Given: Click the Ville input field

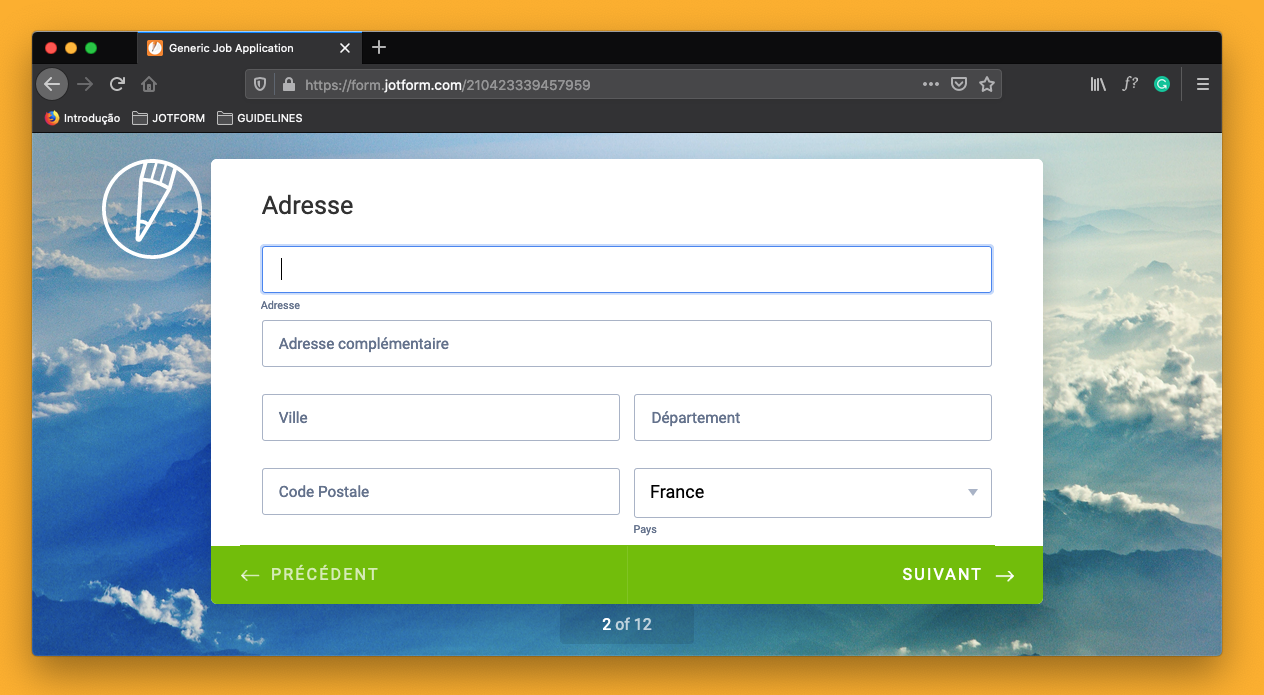Looking at the screenshot, I should (441, 418).
